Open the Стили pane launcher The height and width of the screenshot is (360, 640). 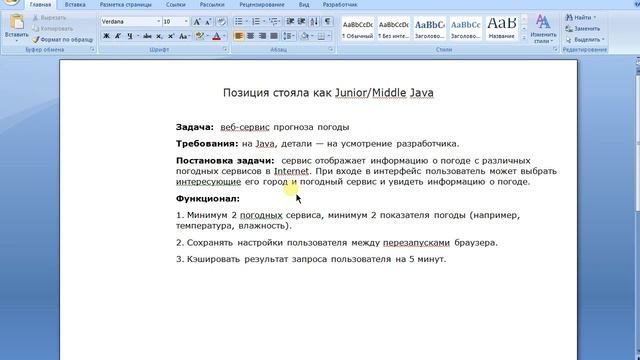coord(555,49)
